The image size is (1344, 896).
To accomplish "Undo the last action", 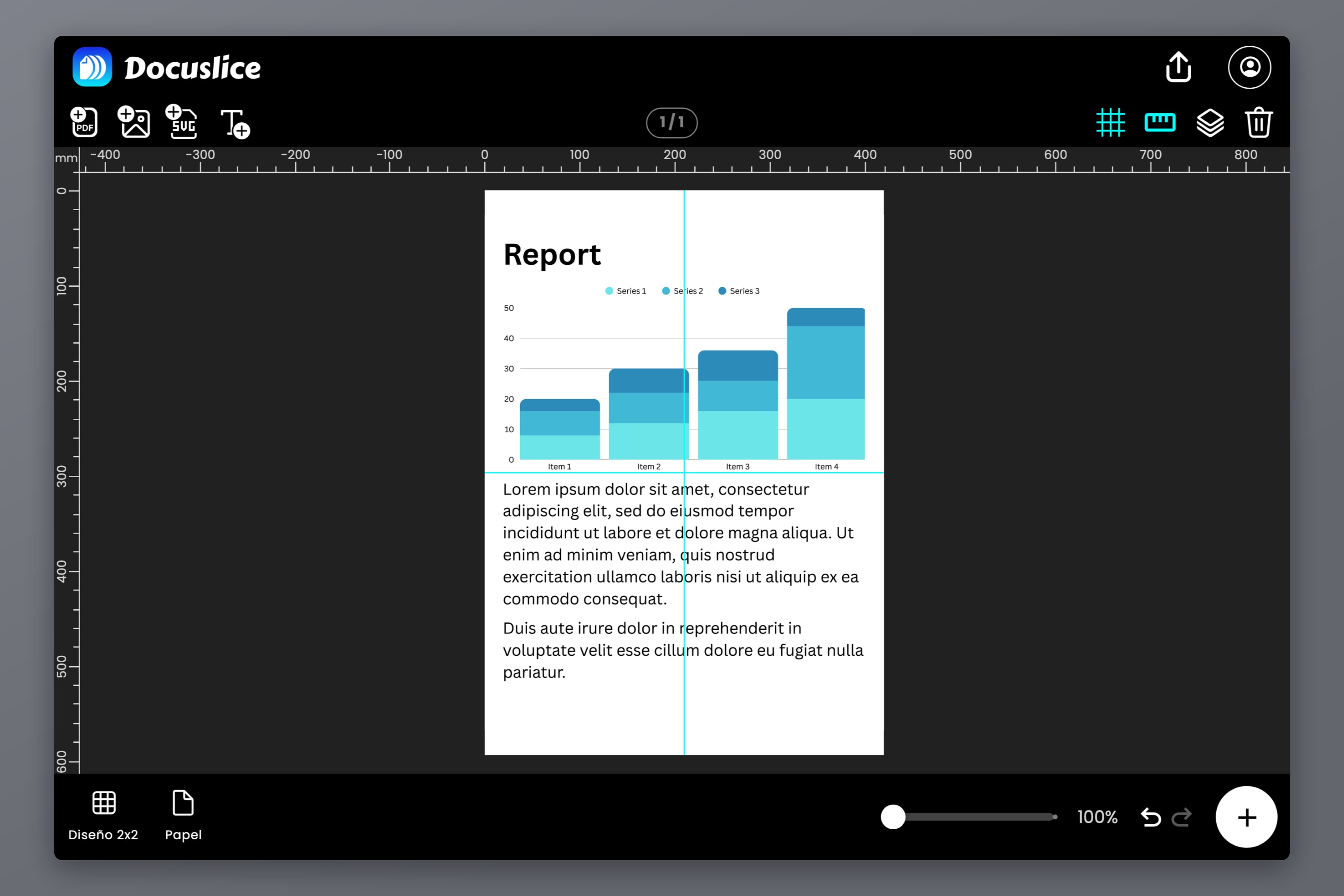I will [1150, 817].
